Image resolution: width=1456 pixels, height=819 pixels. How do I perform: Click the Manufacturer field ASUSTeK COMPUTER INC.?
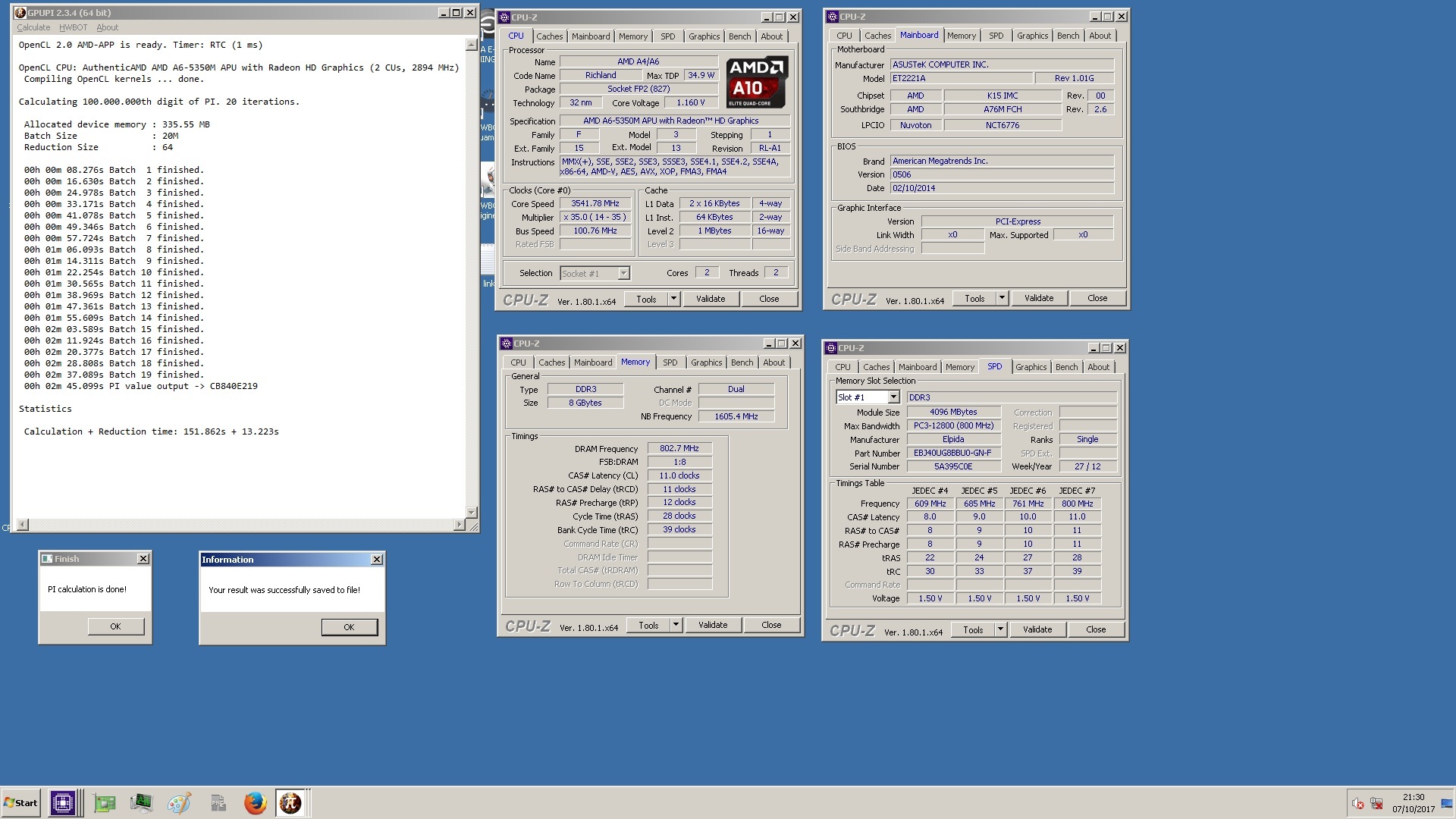tap(1003, 64)
